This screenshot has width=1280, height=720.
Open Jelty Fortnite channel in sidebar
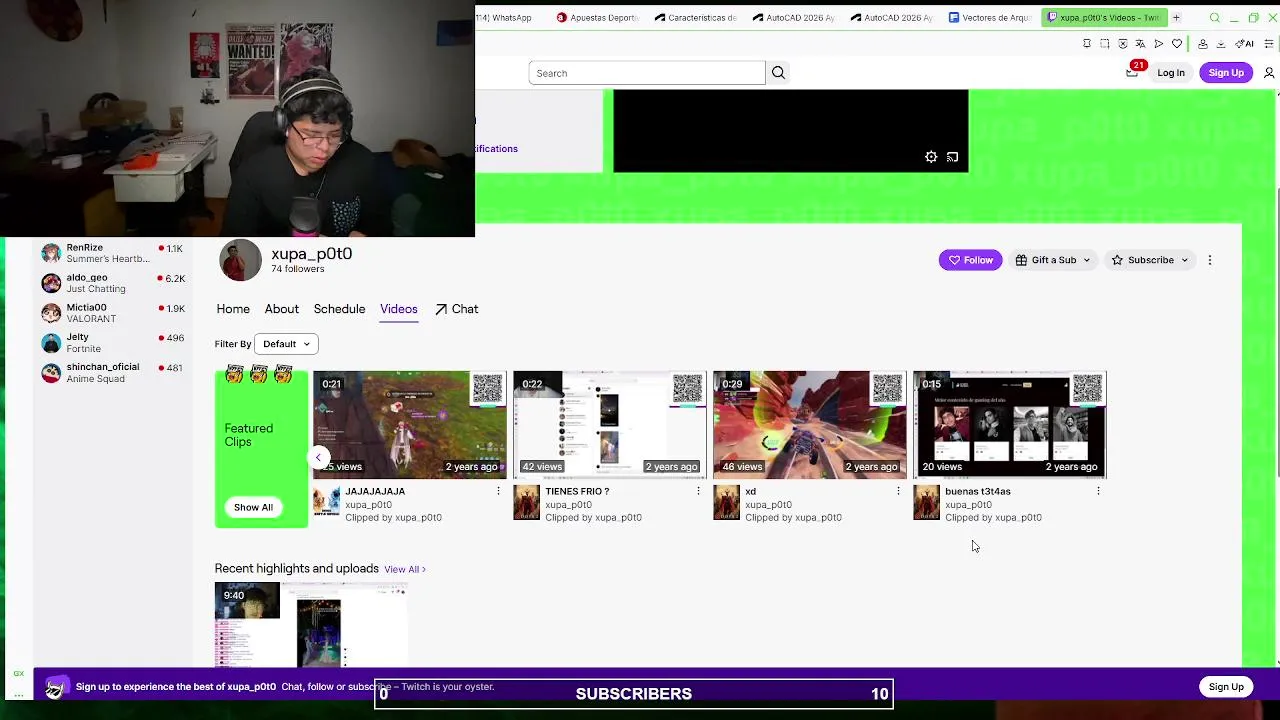pyautogui.click(x=112, y=343)
